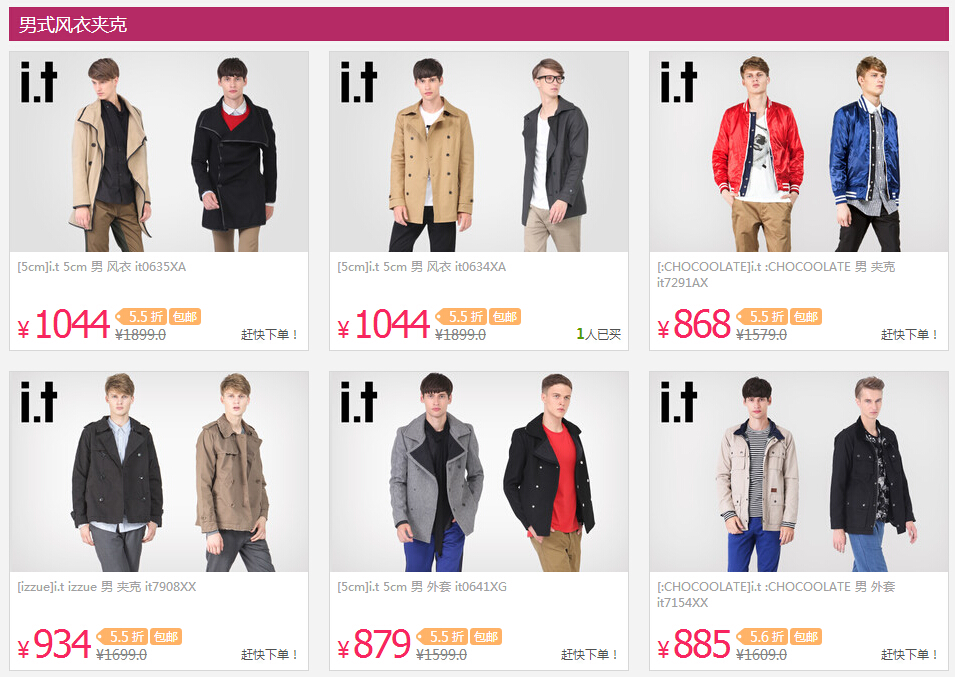
Task: Click the i.t logo on the gray coat image
Action: coord(359,402)
